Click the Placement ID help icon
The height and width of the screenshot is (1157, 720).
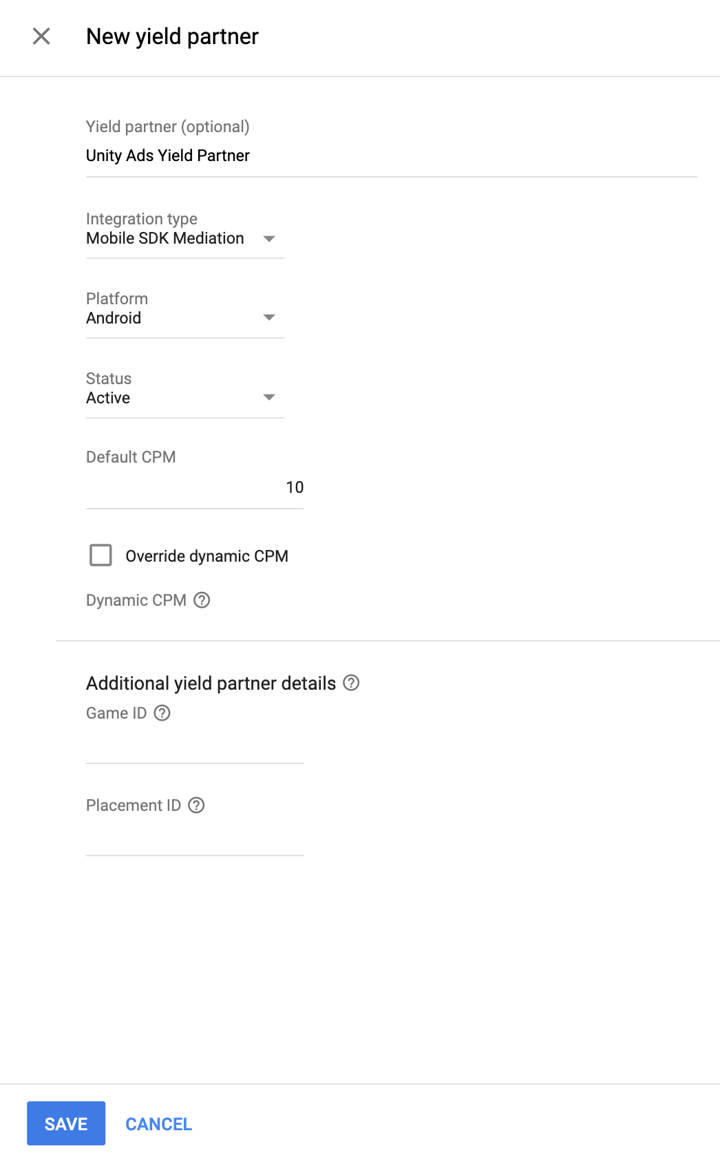[x=196, y=805]
